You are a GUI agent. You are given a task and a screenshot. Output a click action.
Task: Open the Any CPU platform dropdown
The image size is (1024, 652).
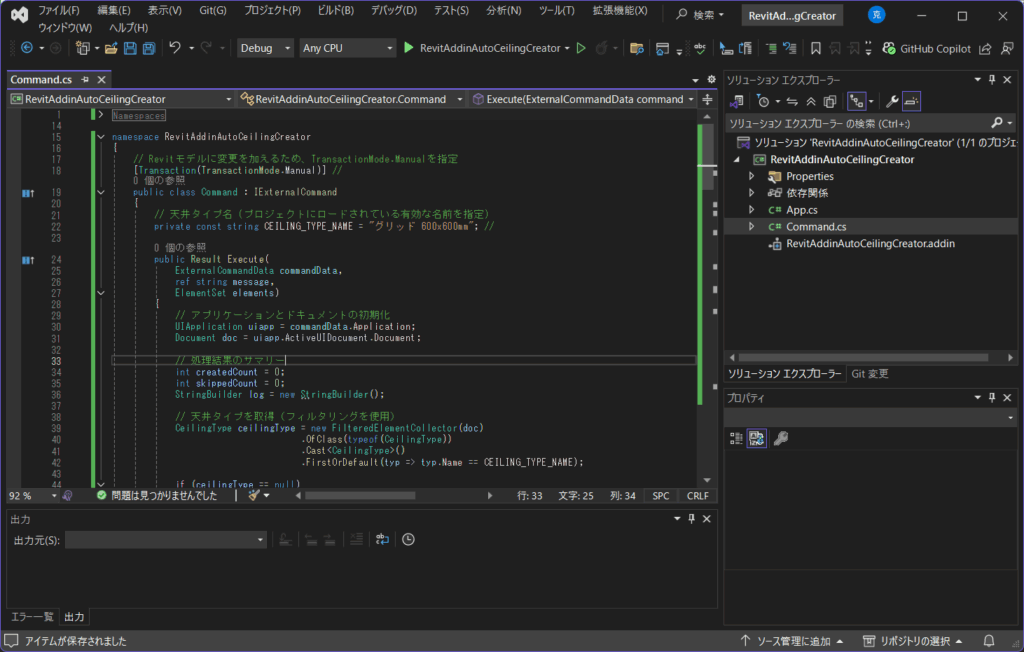click(348, 48)
